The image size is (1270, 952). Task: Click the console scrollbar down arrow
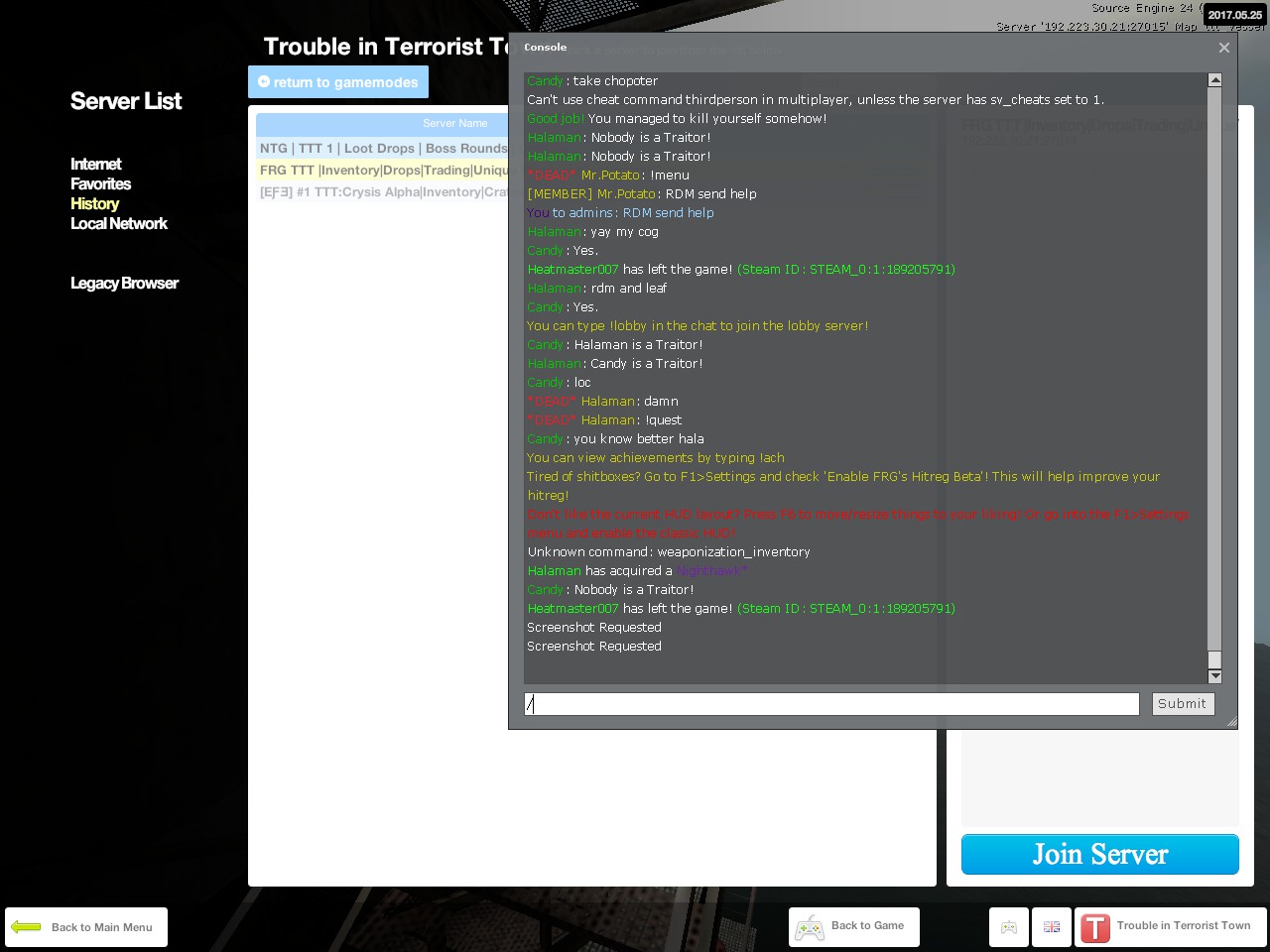[x=1214, y=676]
